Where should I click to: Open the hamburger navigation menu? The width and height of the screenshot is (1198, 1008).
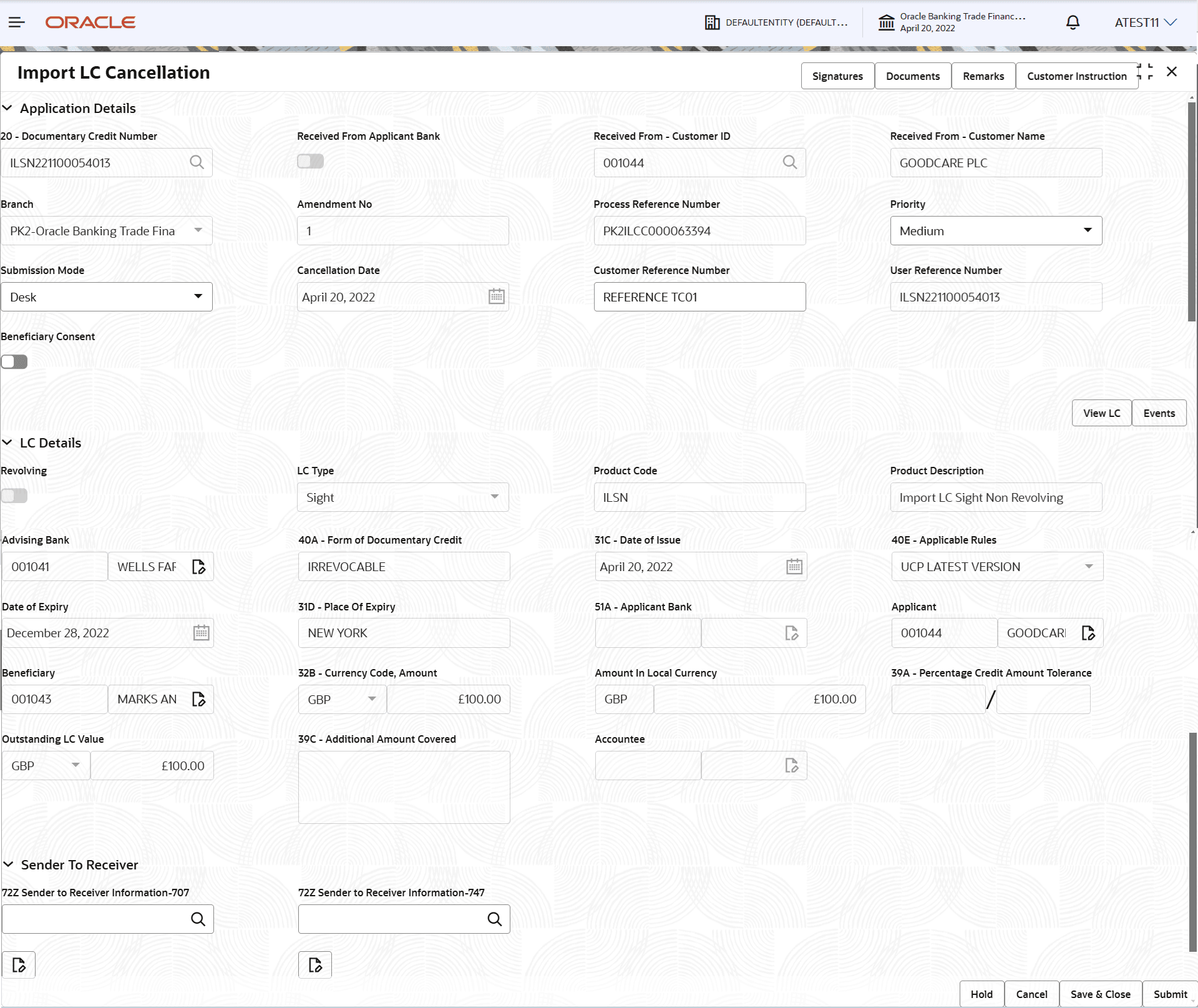coord(16,22)
